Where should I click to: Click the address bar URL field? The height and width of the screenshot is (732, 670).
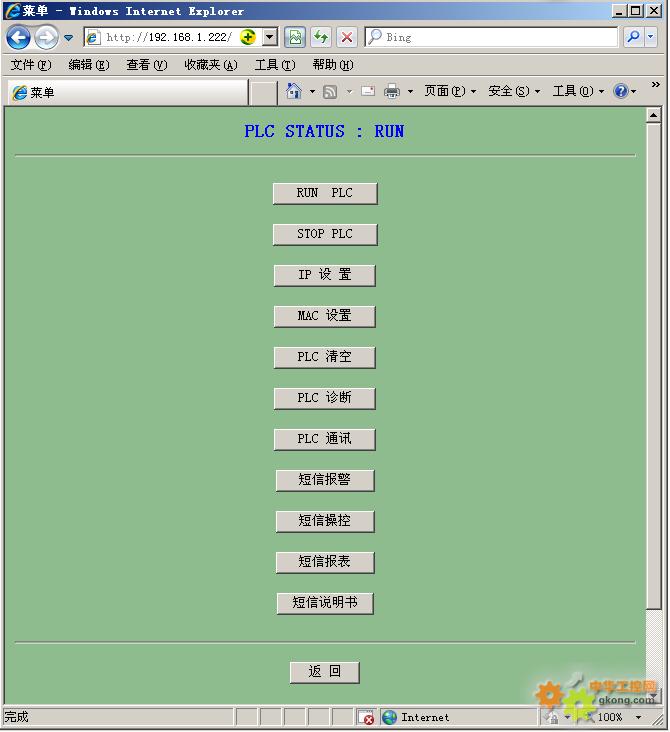(170, 37)
